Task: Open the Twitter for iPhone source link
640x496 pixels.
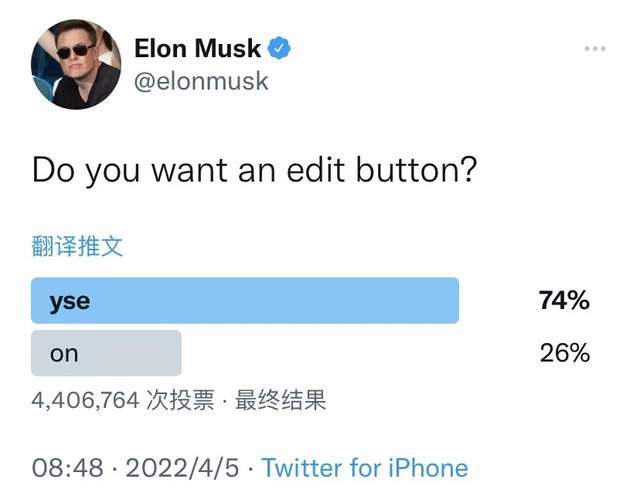Action: [364, 467]
